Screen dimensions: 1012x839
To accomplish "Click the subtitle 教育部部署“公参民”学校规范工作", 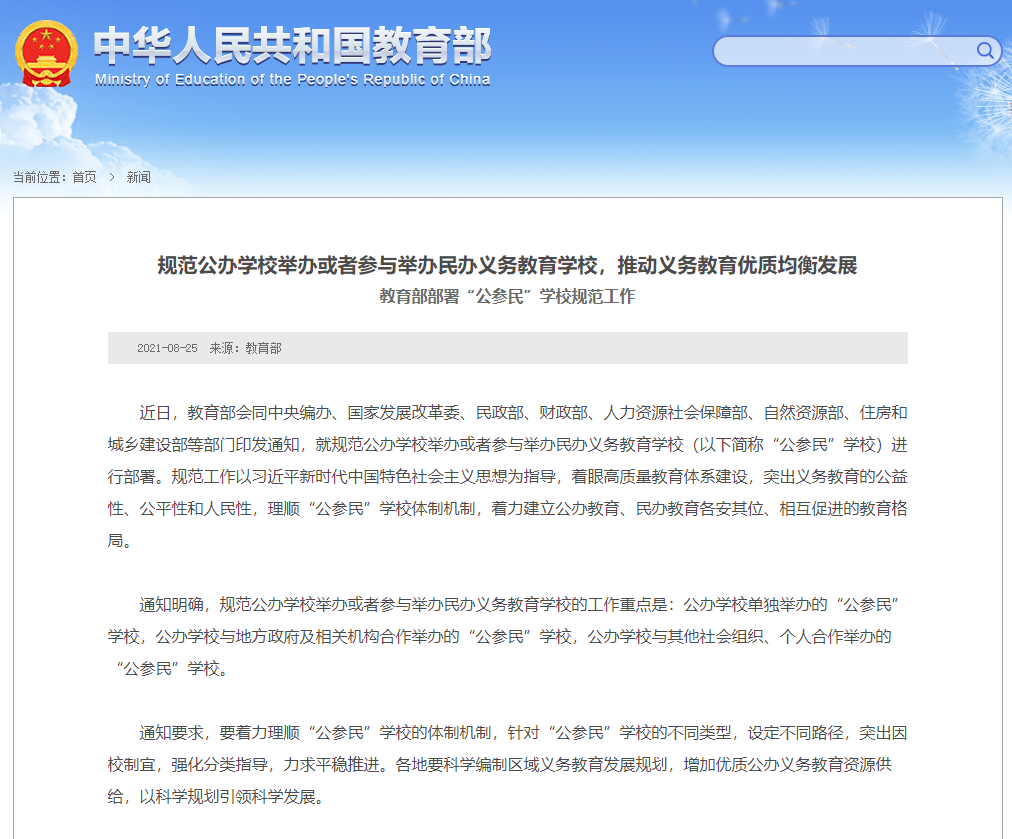I will coord(506,295).
